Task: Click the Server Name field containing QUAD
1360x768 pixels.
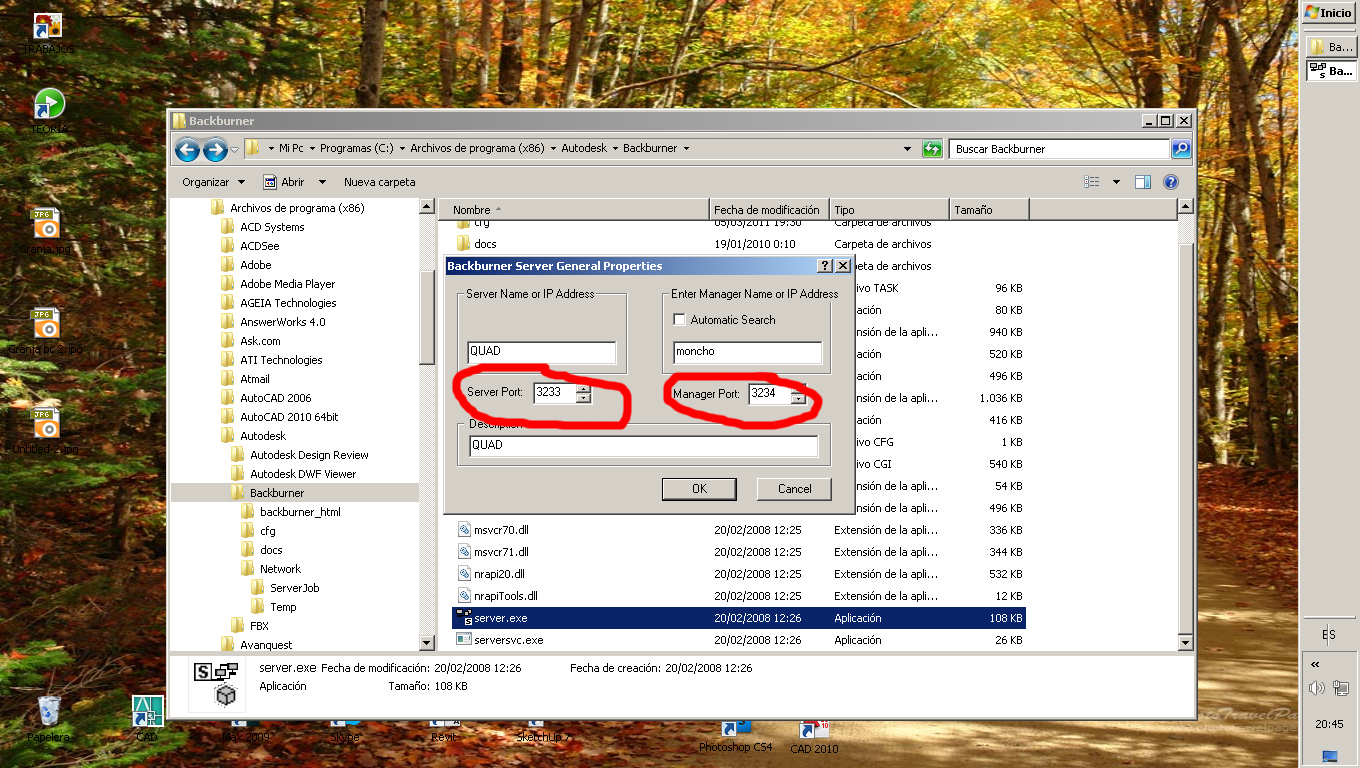Action: tap(542, 352)
